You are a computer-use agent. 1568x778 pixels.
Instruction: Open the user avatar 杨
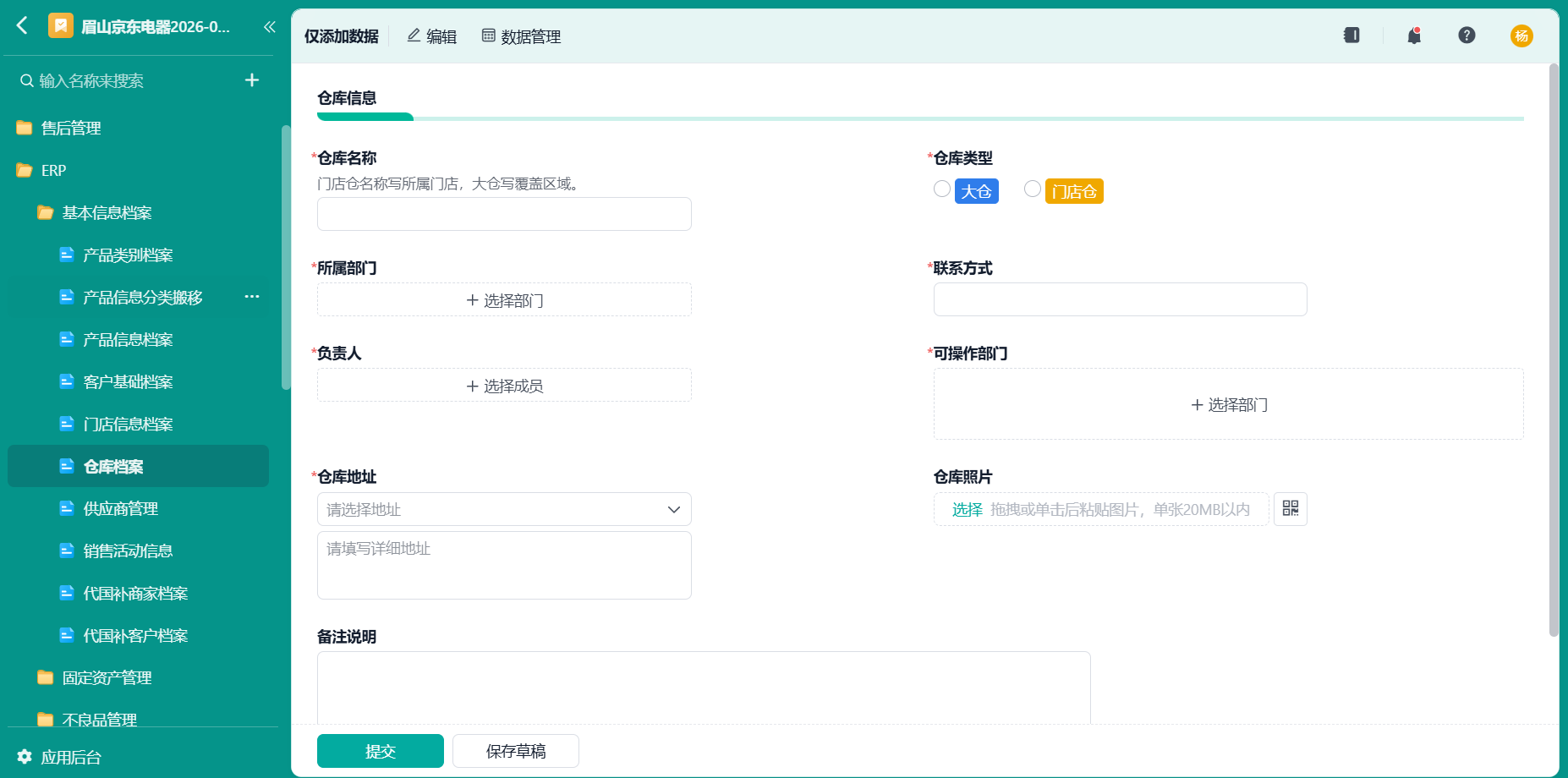(x=1521, y=36)
